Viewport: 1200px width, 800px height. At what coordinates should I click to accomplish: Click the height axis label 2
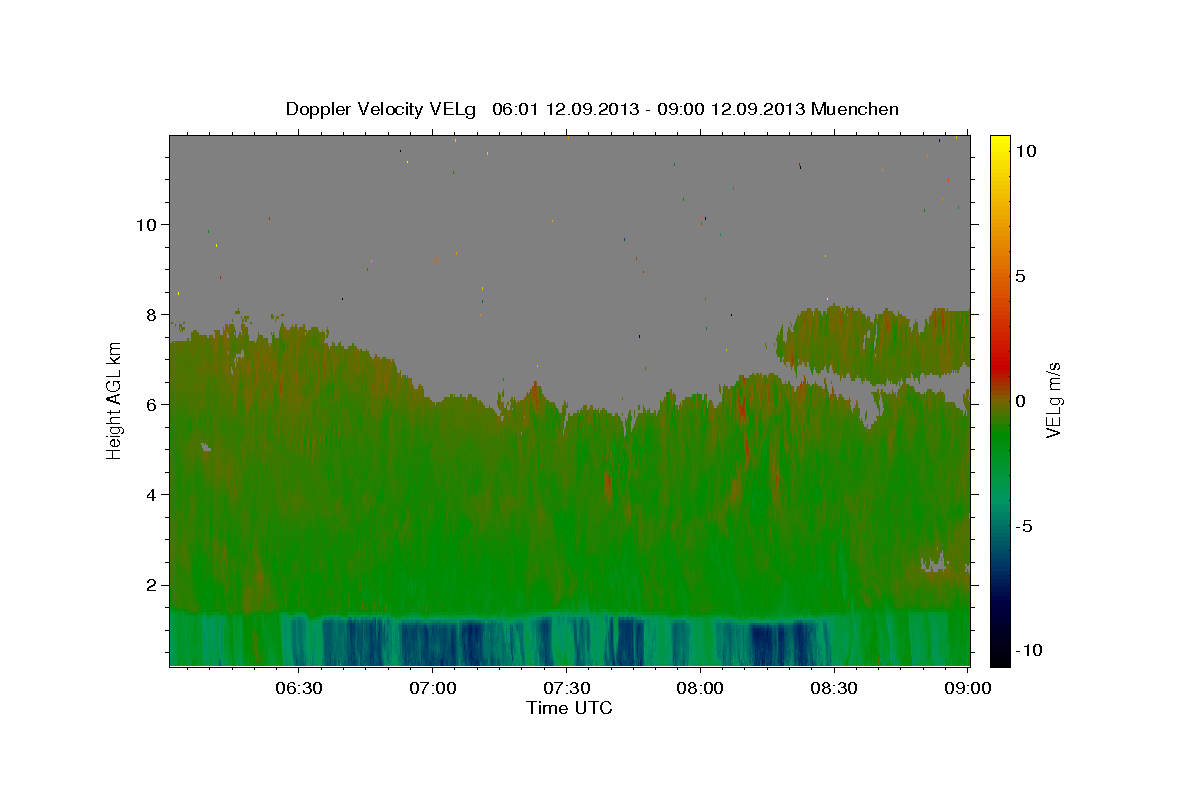[x=149, y=585]
